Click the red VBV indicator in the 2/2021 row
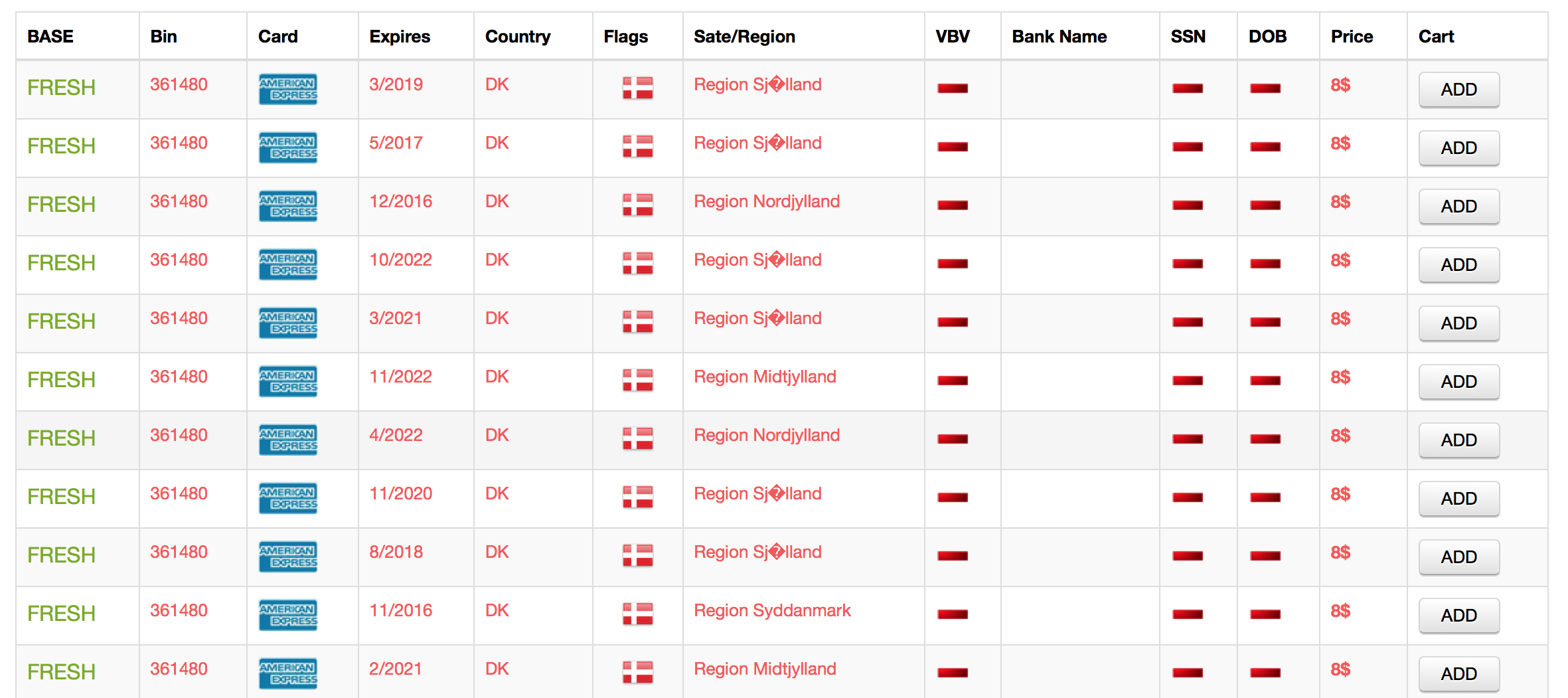Screen dimensions: 1568x698 [x=953, y=673]
